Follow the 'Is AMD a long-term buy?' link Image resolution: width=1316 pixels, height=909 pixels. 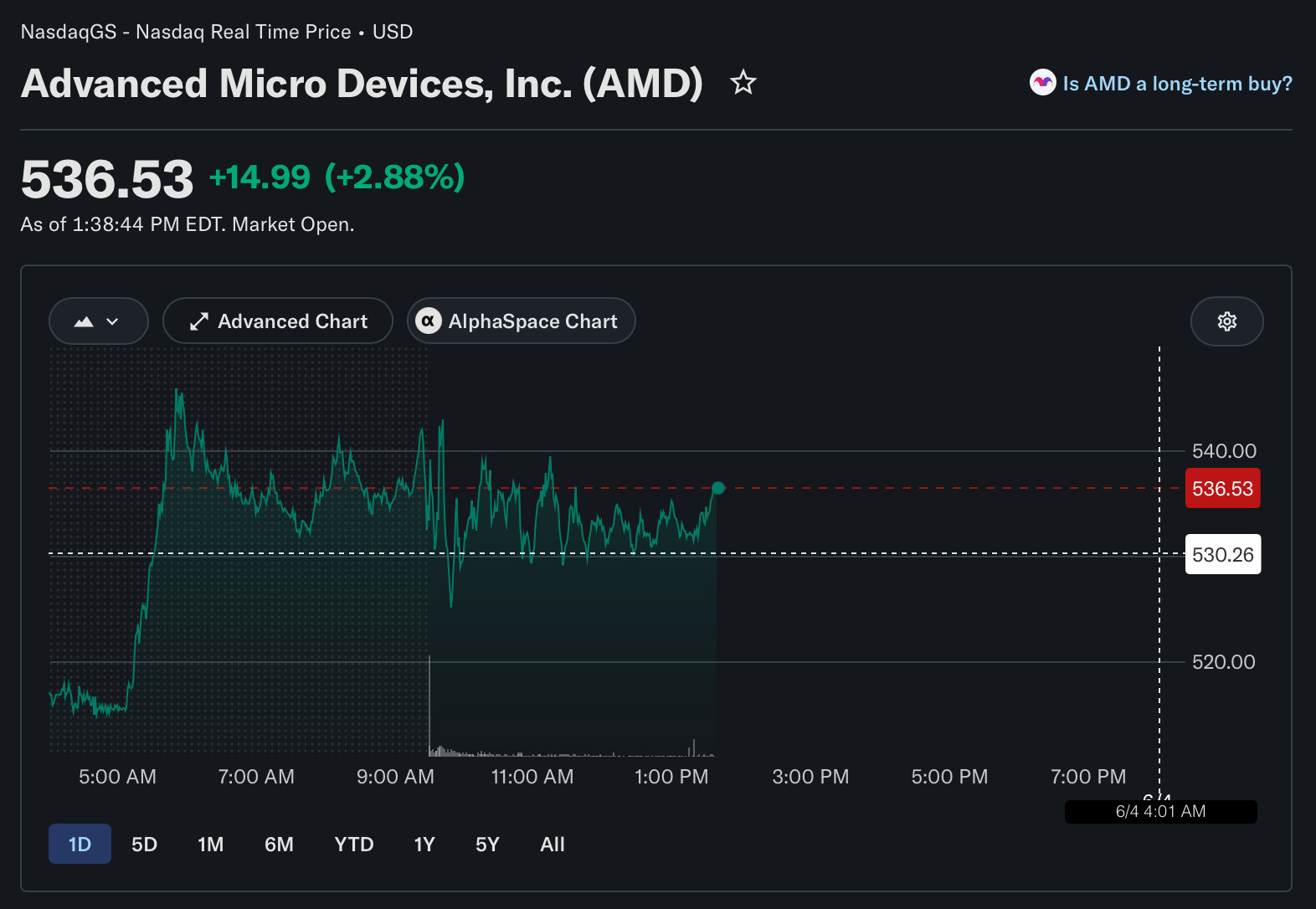(x=1177, y=84)
